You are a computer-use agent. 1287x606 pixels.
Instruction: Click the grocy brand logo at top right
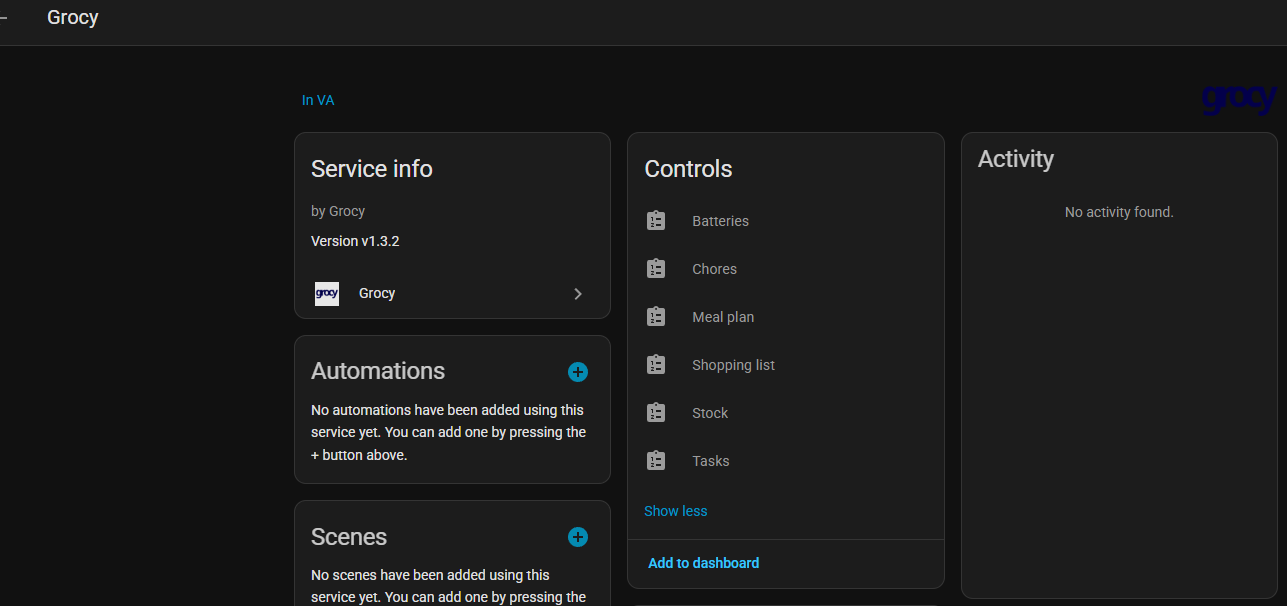(1238, 98)
